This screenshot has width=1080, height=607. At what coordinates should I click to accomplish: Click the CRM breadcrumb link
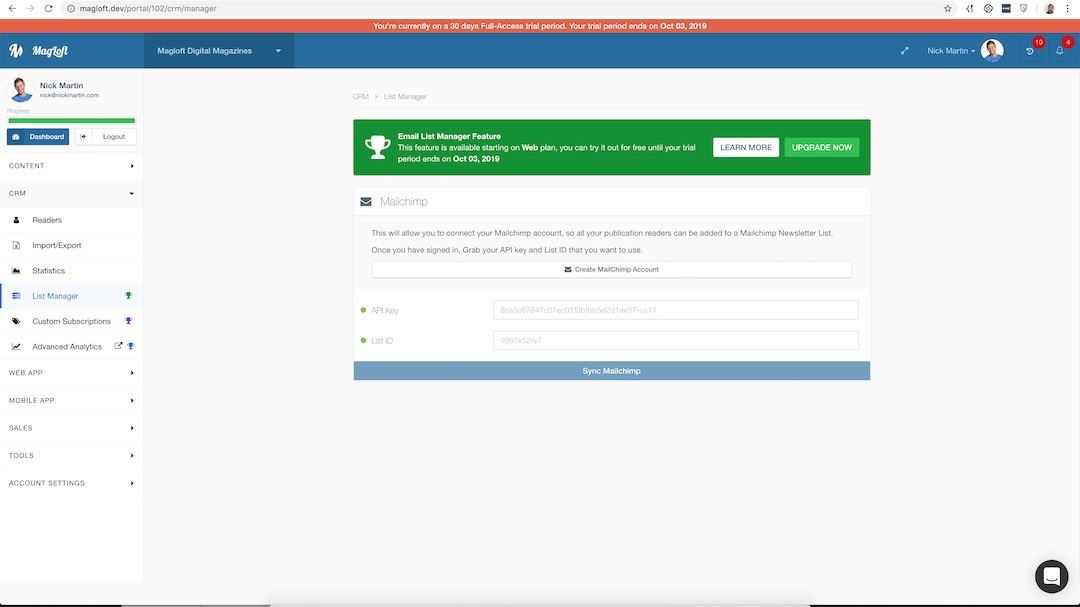pos(360,96)
